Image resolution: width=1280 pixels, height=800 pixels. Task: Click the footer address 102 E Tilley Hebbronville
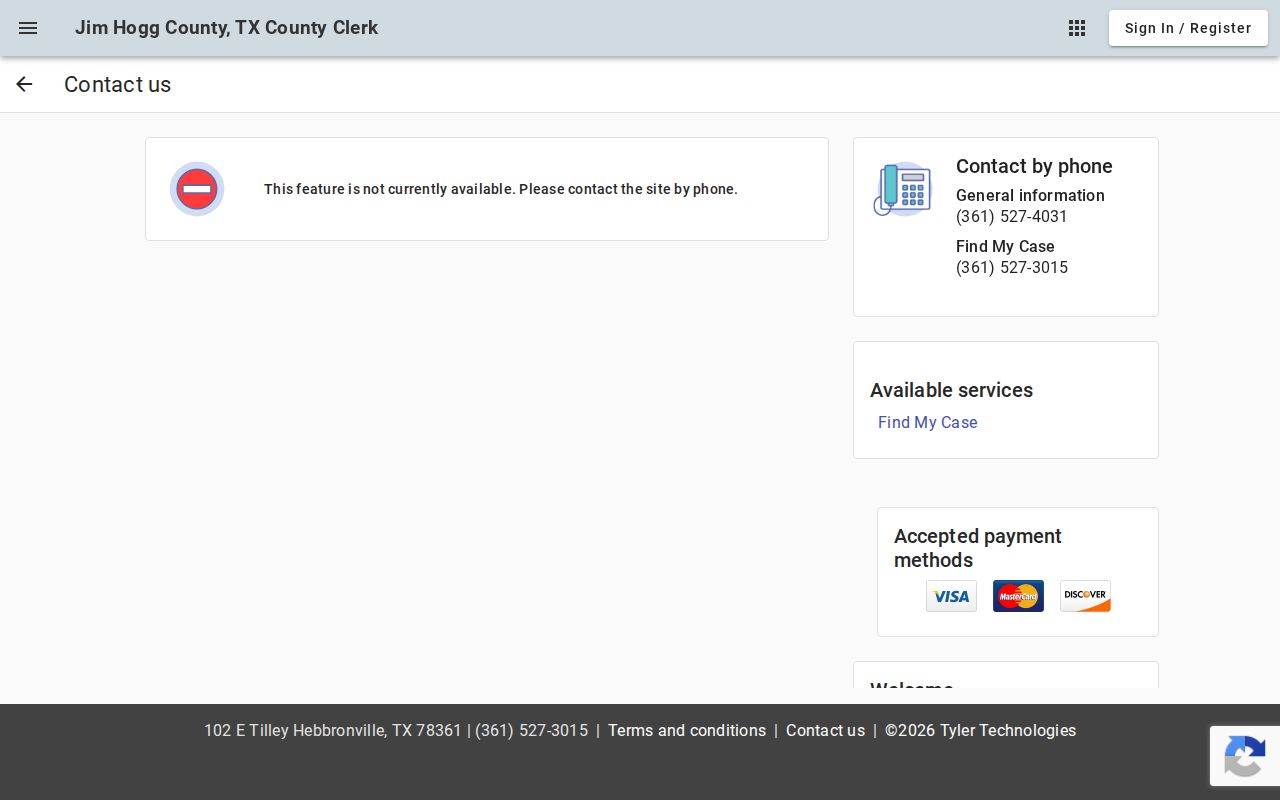tap(333, 730)
